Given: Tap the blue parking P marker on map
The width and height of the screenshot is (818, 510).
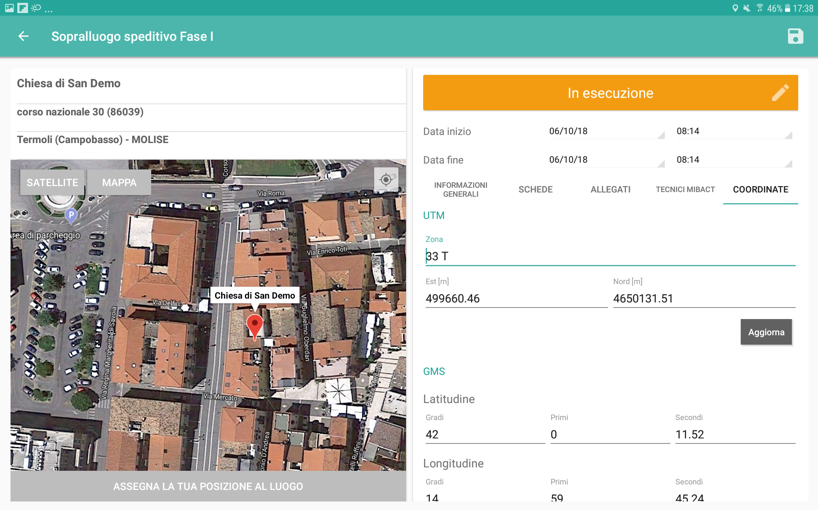Looking at the screenshot, I should point(71,215).
